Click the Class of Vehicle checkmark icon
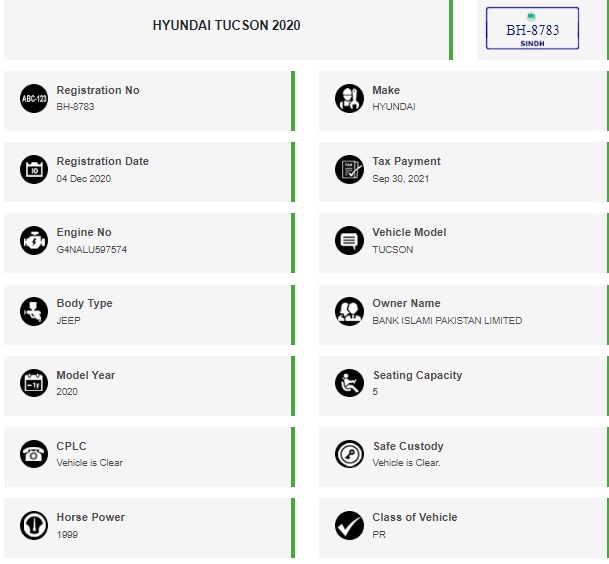 (349, 525)
